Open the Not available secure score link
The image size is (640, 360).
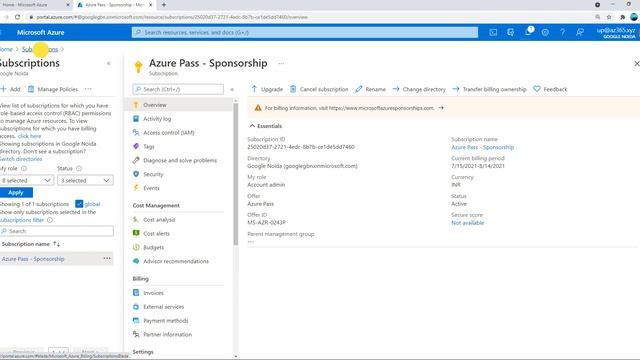pyautogui.click(x=467, y=223)
